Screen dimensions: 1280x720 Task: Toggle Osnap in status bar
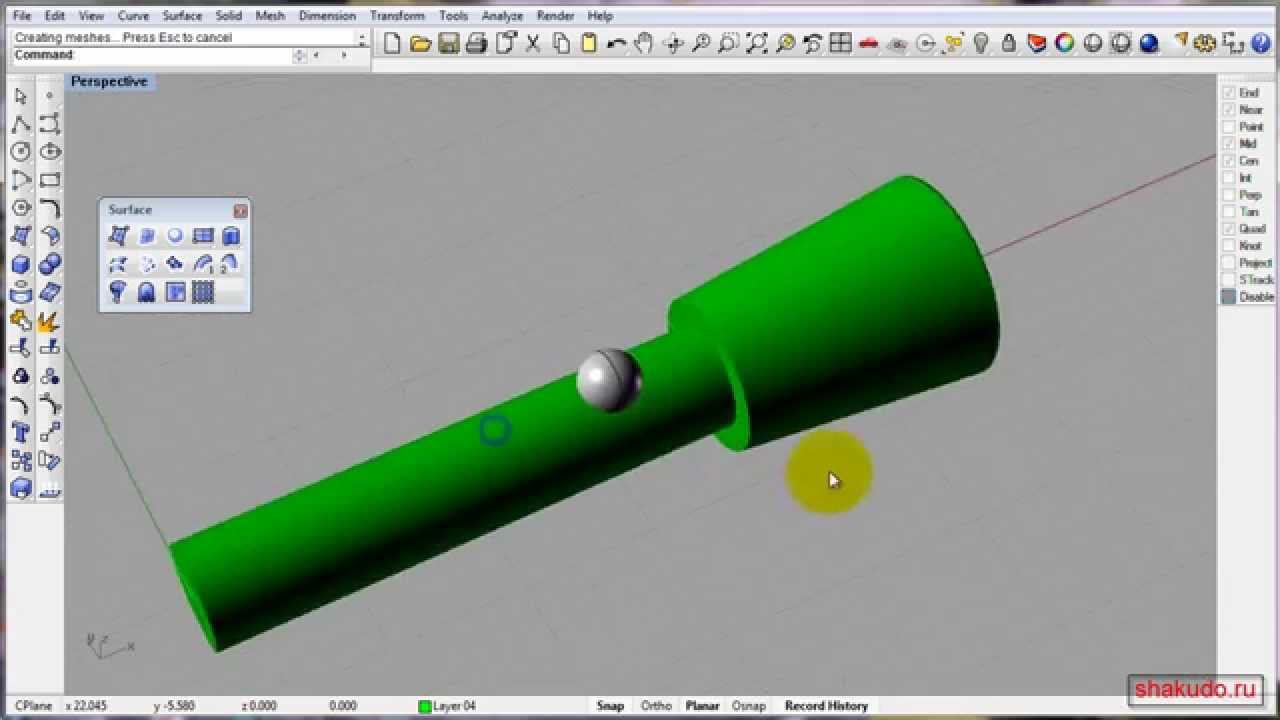749,706
